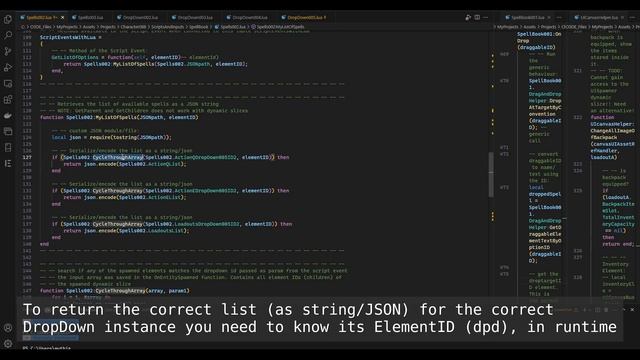640x360 pixels.
Task: Click the Open Changes icon in editor toolbar
Action: [468, 18]
